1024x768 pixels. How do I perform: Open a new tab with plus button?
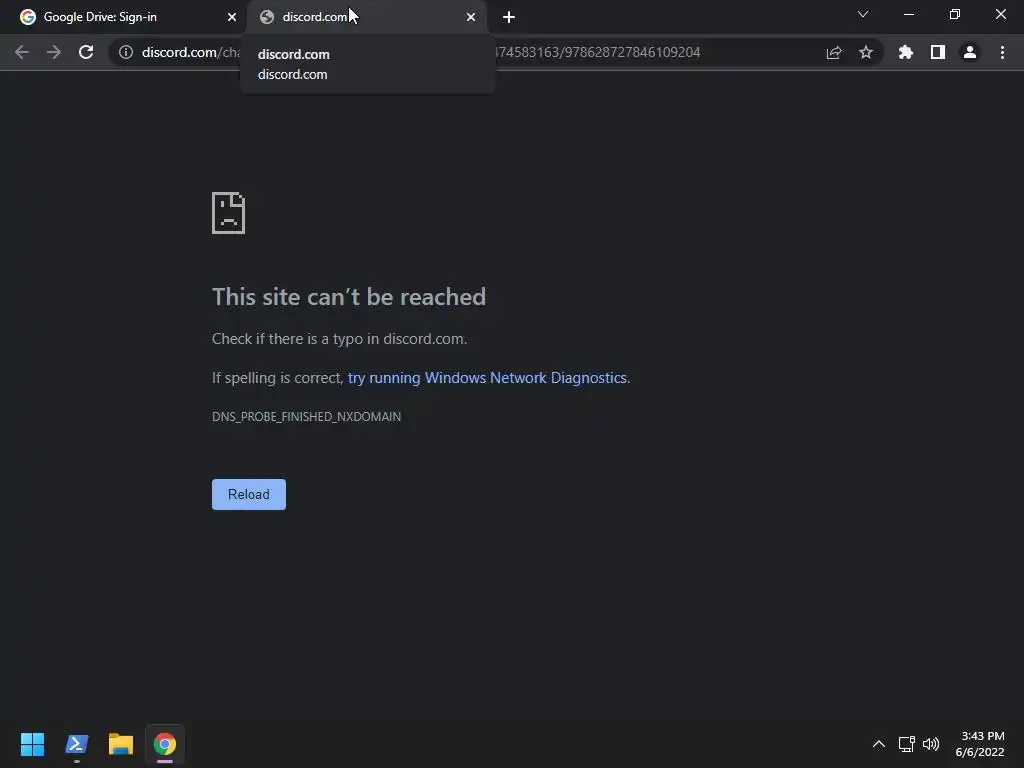click(509, 17)
